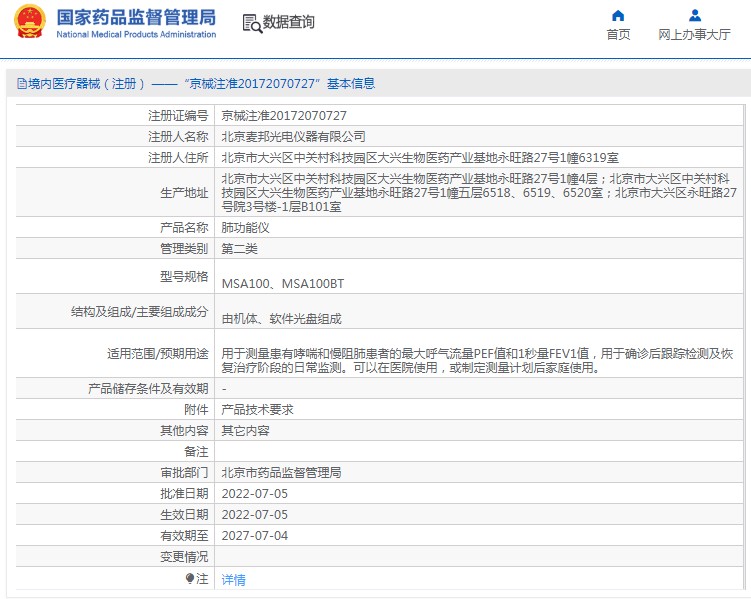The height and width of the screenshot is (599, 751).
Task: Select product name 肺功能仪
Action: (x=245, y=228)
